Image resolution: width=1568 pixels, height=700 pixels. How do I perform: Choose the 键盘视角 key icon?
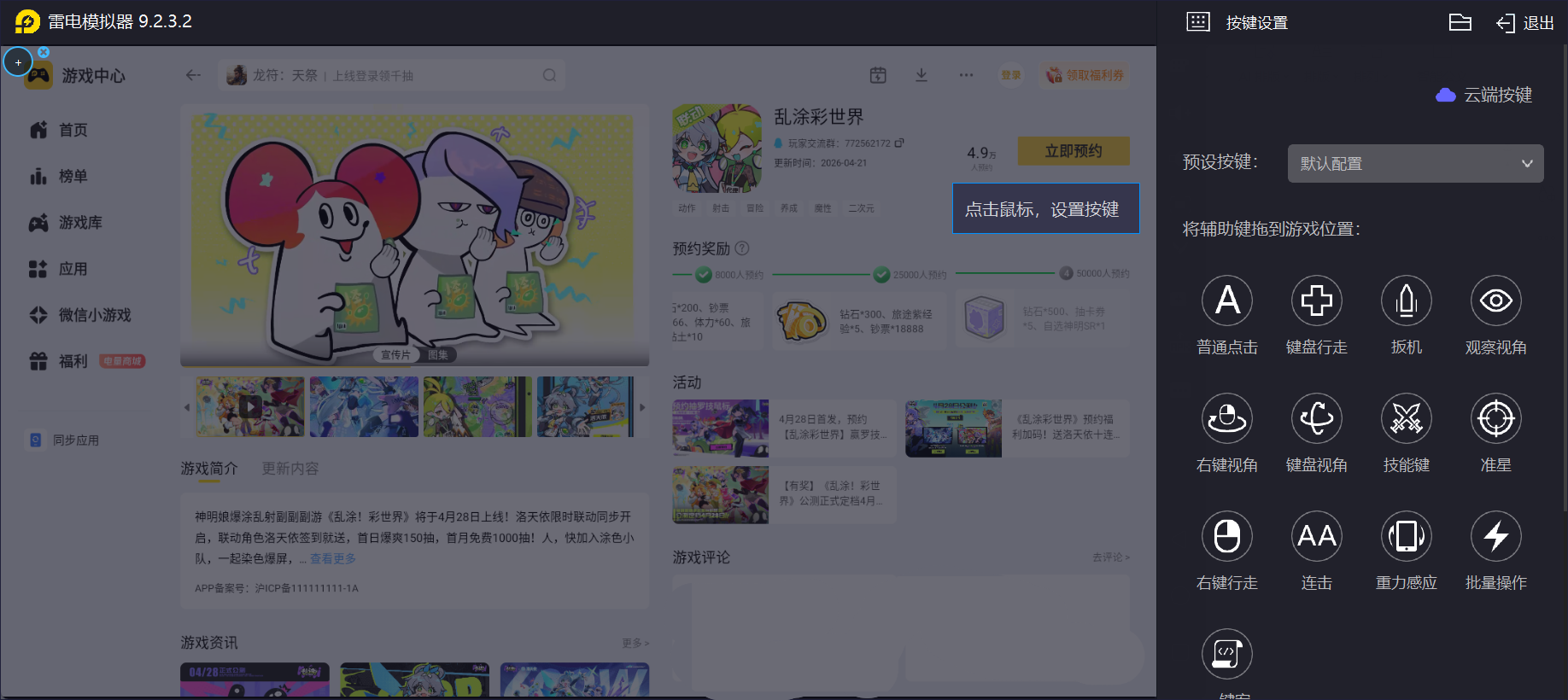[x=1317, y=418]
